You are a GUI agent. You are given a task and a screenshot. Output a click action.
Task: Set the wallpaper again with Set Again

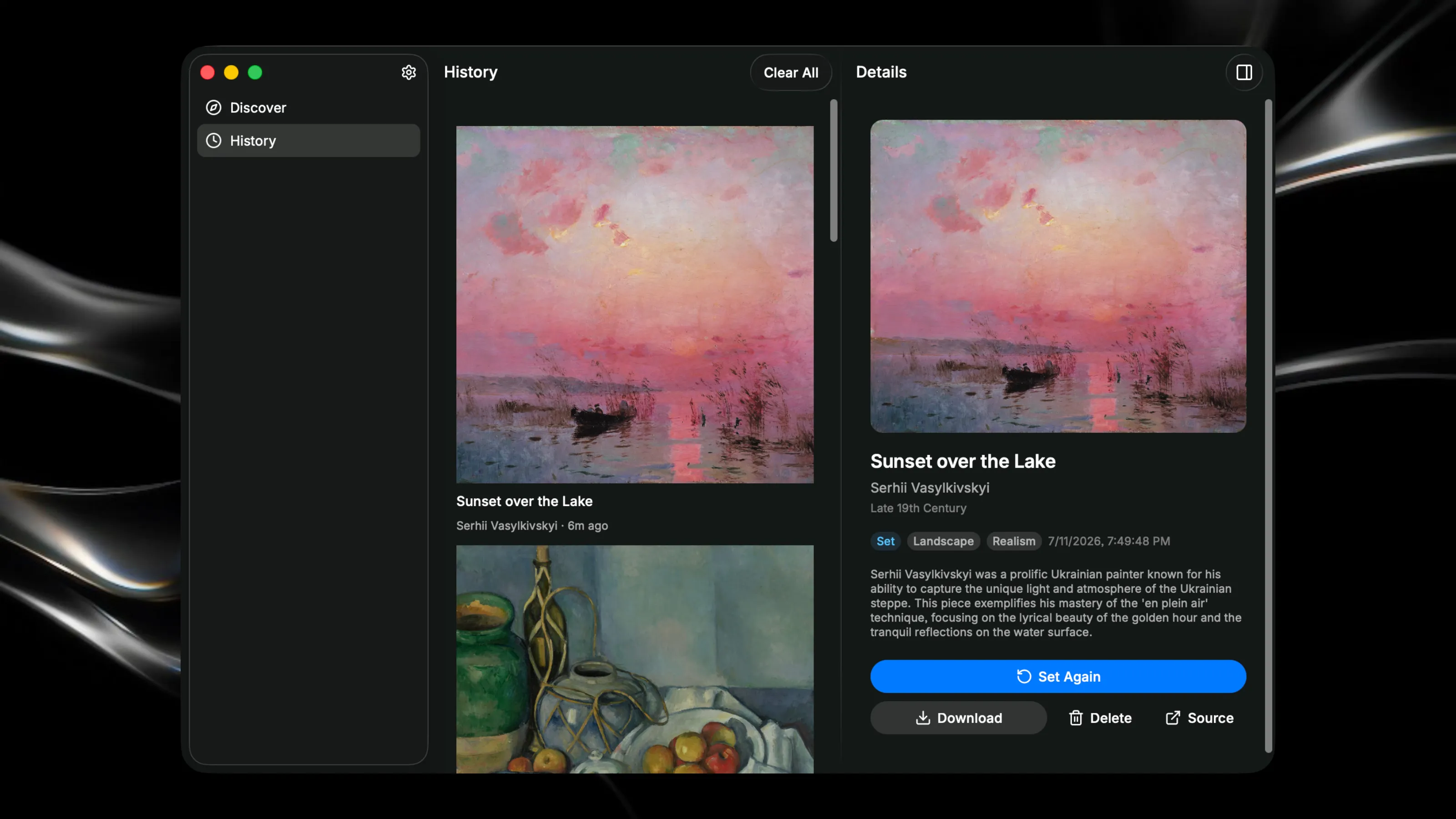click(x=1057, y=676)
